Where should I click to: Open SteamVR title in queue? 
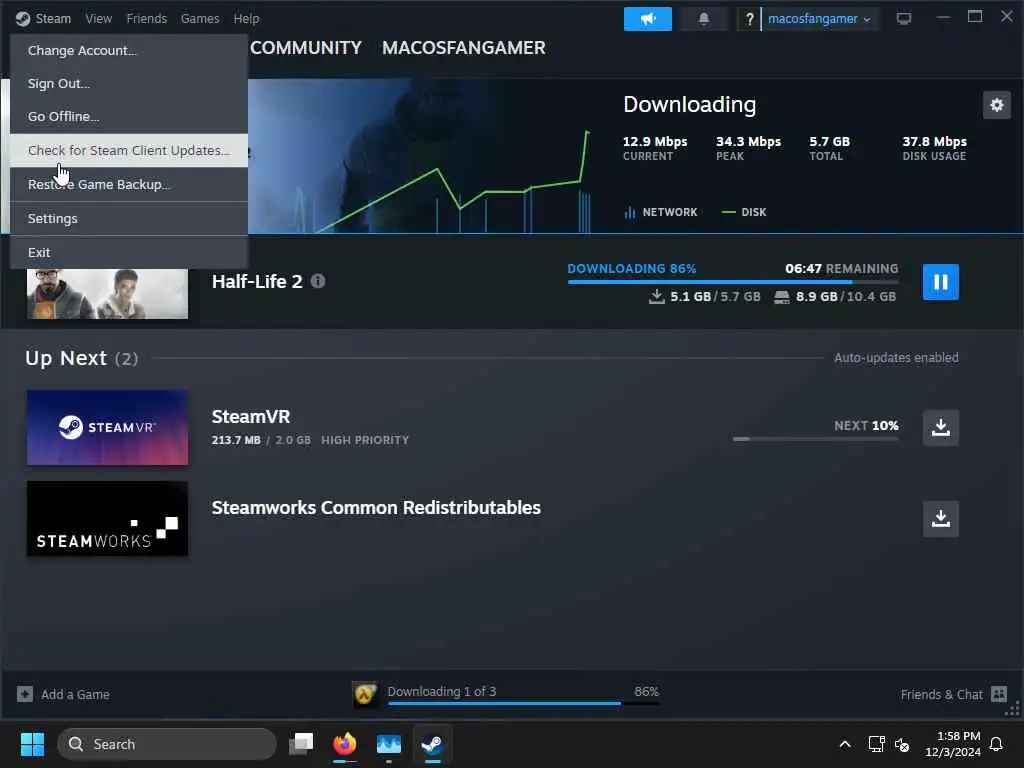(x=251, y=417)
